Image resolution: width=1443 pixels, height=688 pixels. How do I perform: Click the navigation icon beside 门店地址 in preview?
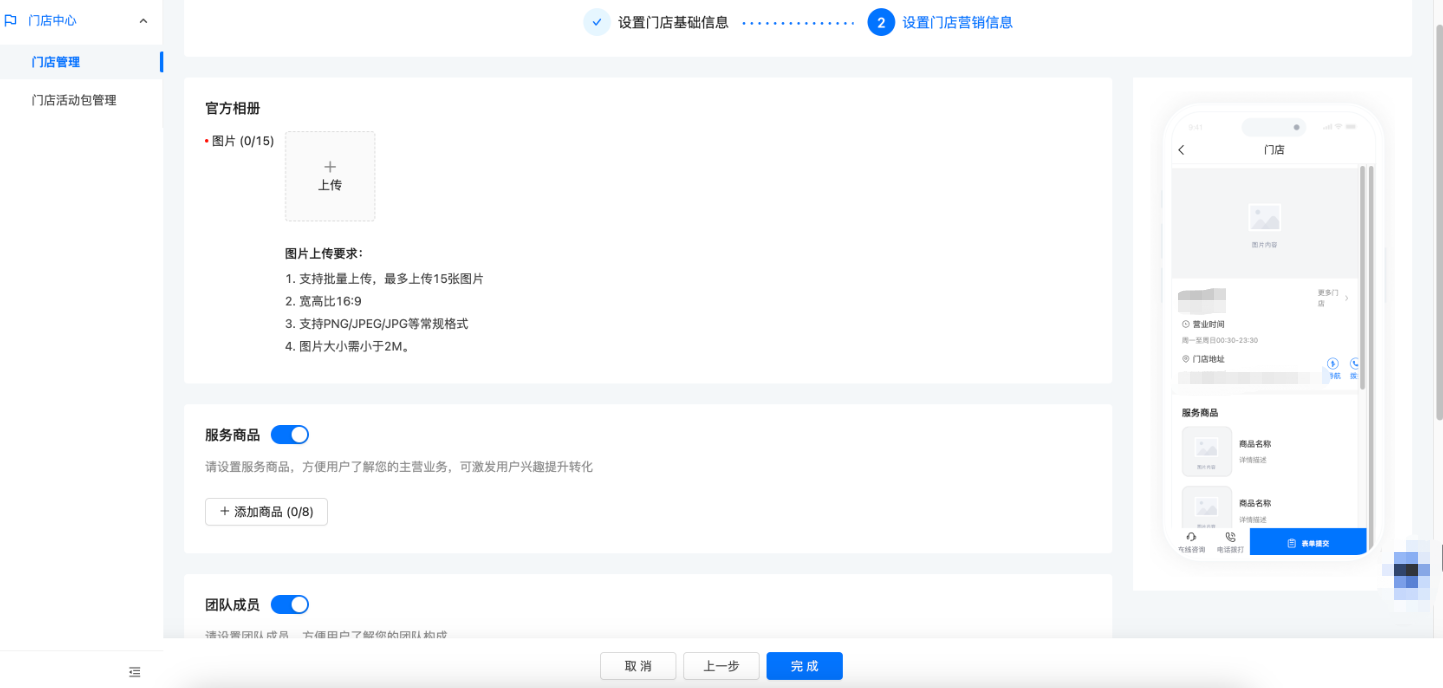(x=1332, y=364)
